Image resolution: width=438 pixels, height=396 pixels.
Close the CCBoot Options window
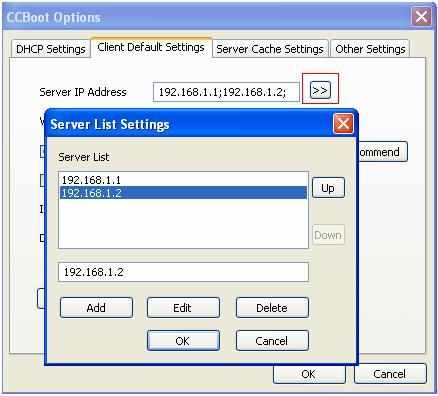(x=421, y=16)
